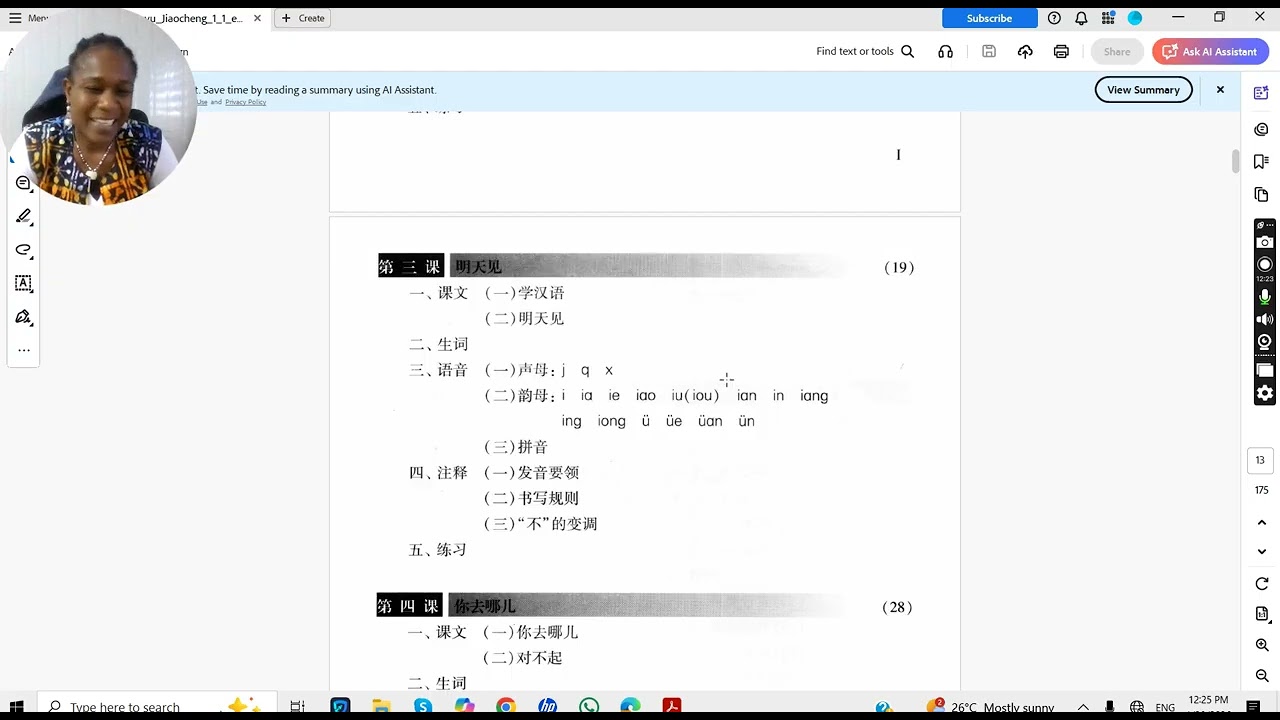Open the Adobe apps grid
This screenshot has width=1280, height=720.
(x=1108, y=18)
